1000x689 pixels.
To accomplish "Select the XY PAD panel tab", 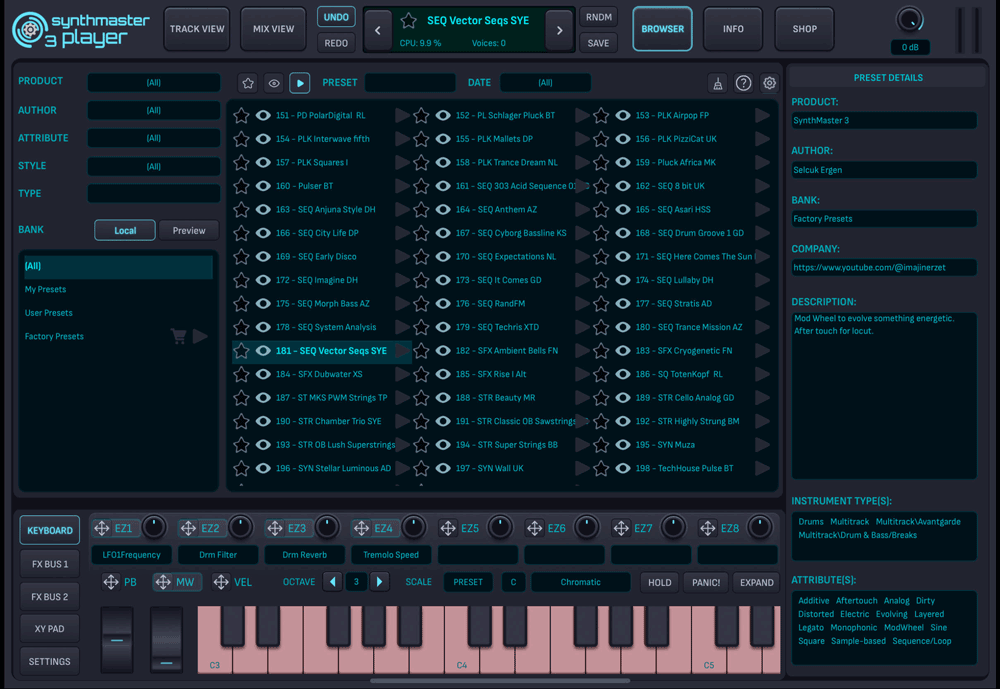I will pos(50,628).
